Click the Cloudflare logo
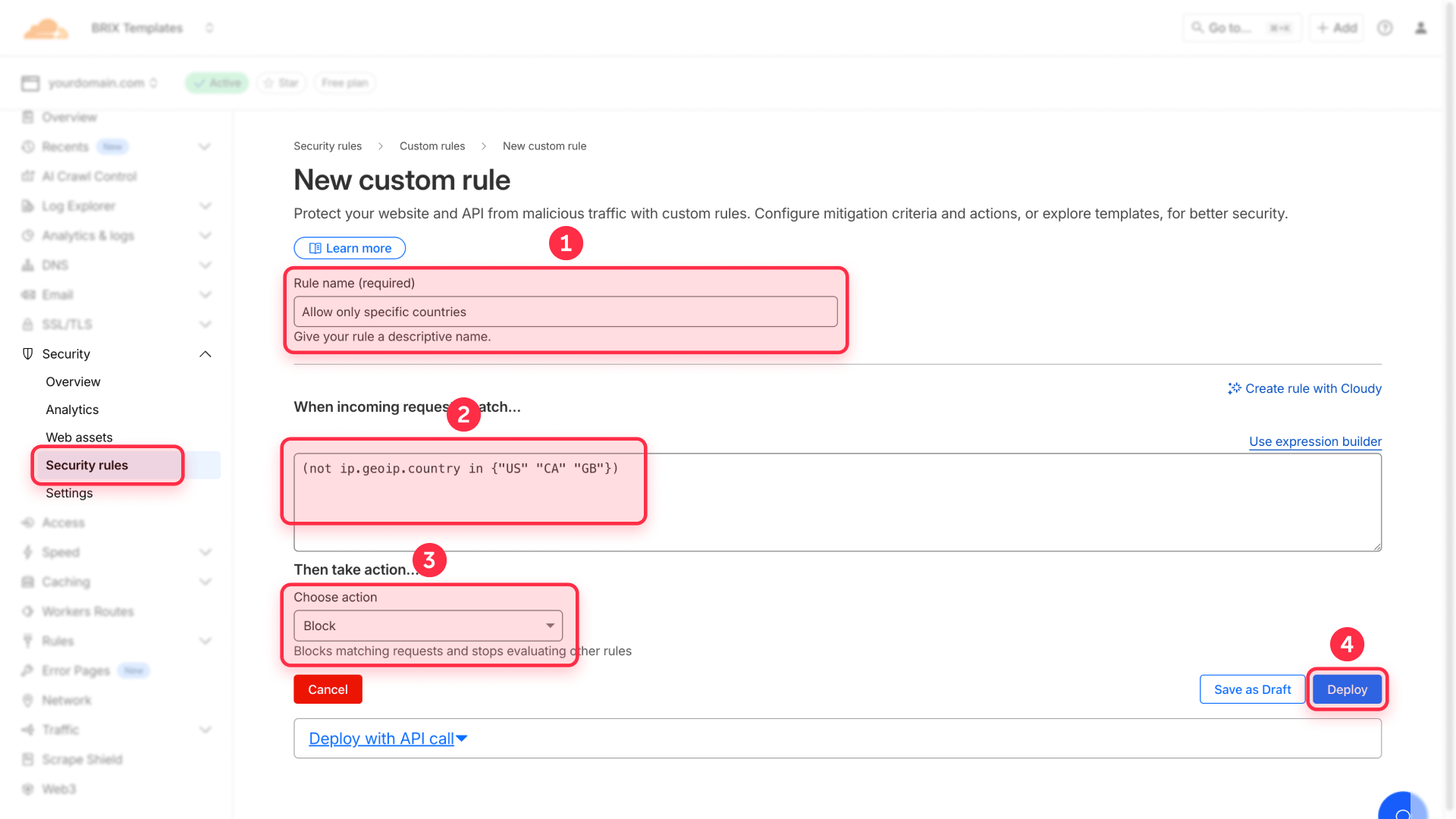The height and width of the screenshot is (819, 1456). (45, 27)
